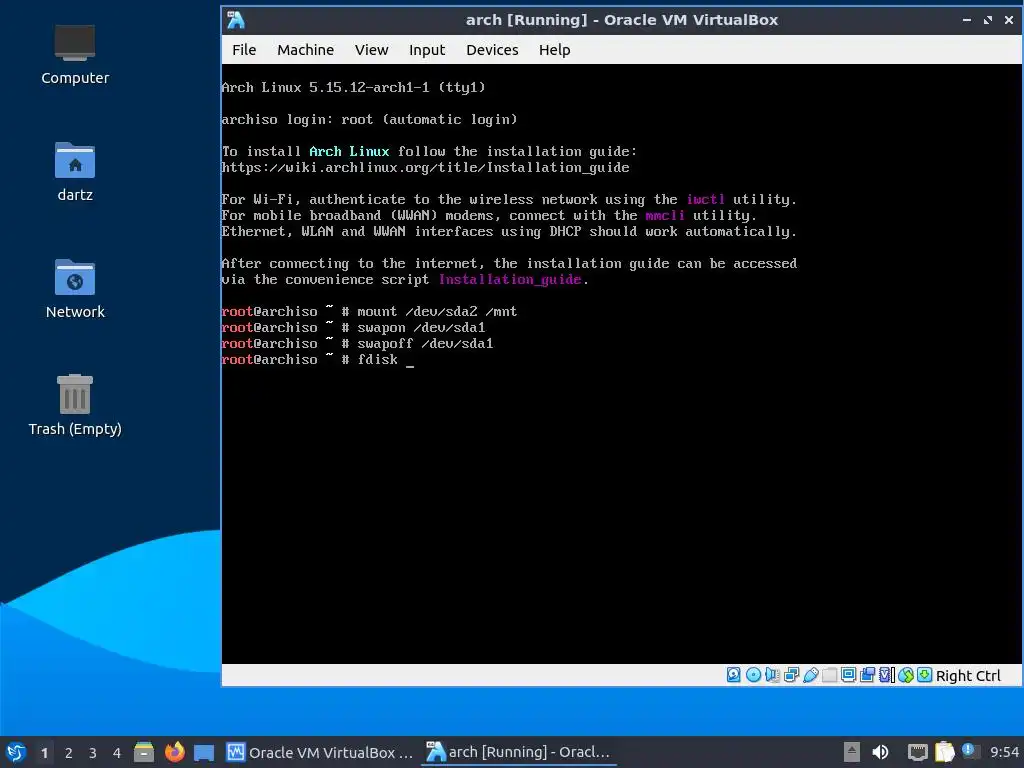The image size is (1024, 768).
Task: Click the 'swapon /dev/sda1' command line
Action: pyautogui.click(x=353, y=327)
